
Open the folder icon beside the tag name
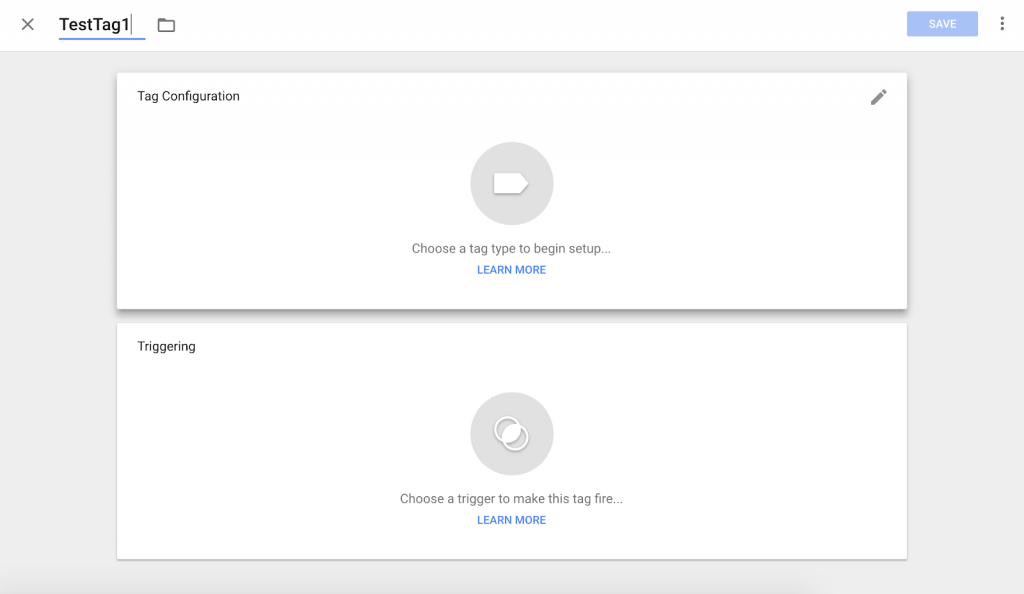(166, 25)
